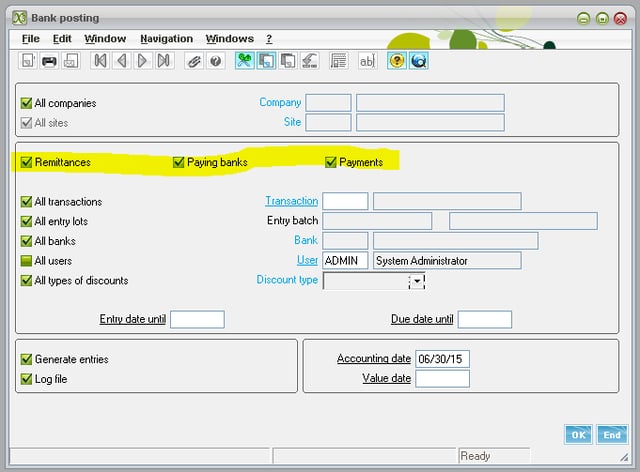This screenshot has width=640, height=472.
Task: Click the paperclip attachment icon
Action: [x=194, y=61]
